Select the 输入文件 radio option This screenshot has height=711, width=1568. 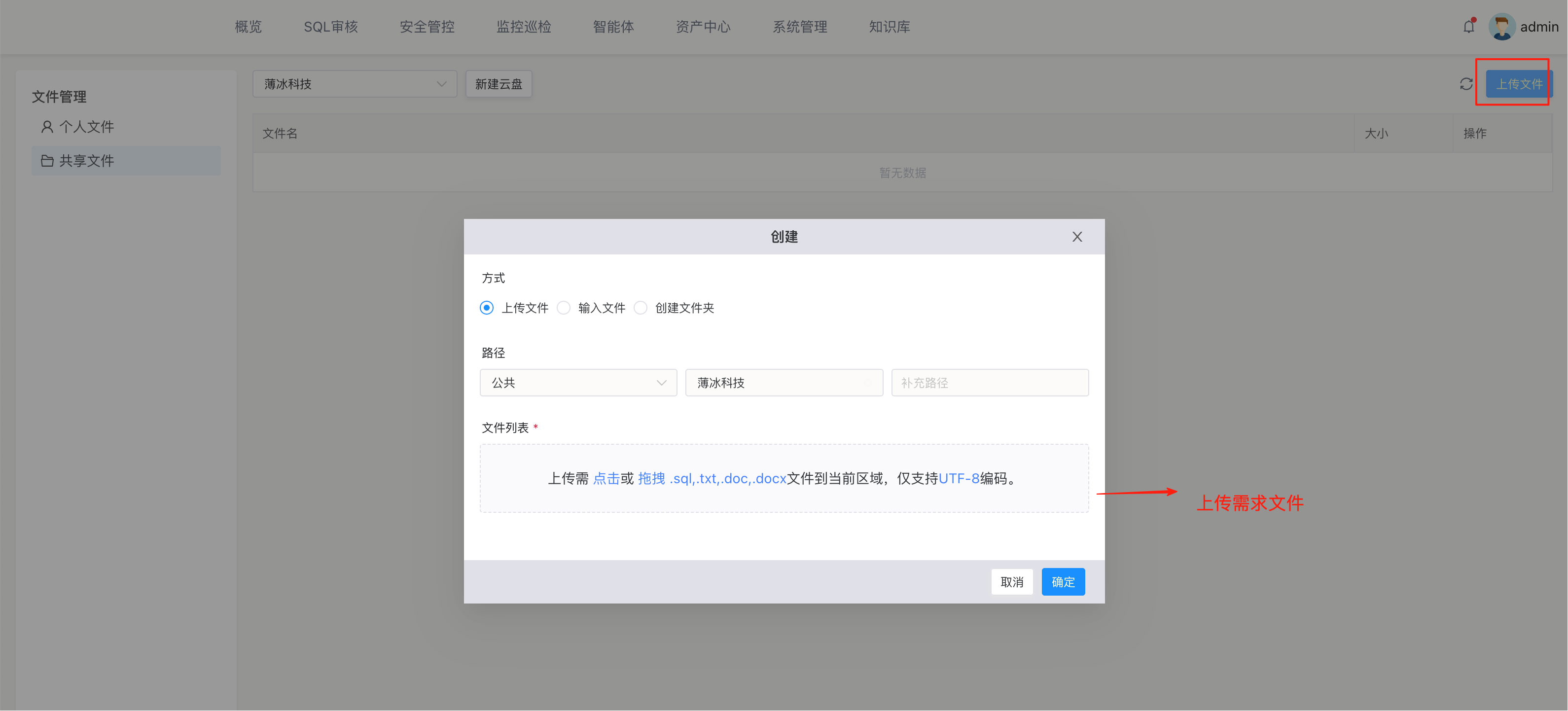564,308
